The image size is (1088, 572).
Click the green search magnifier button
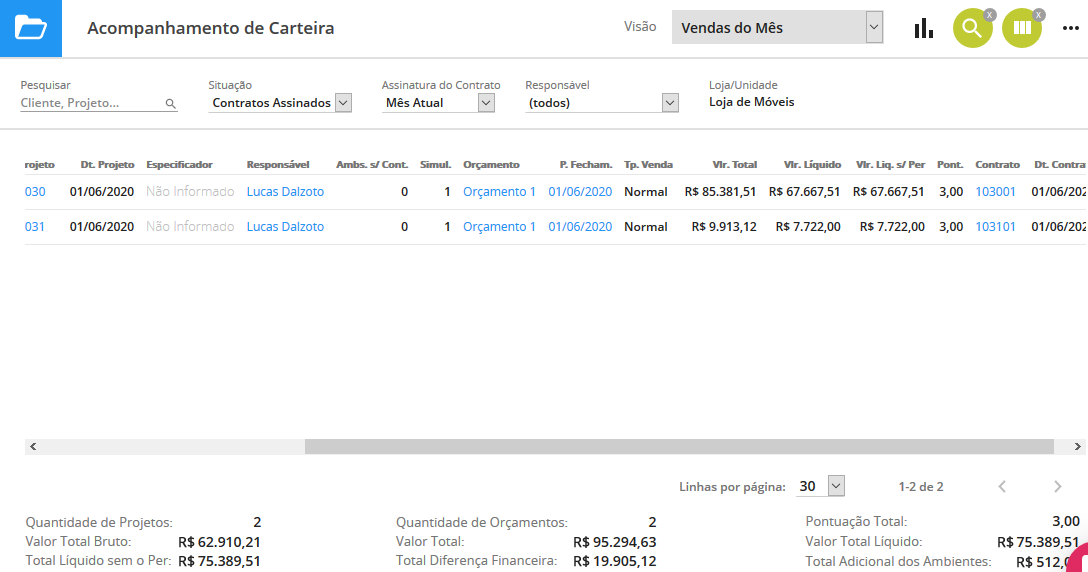pos(972,28)
